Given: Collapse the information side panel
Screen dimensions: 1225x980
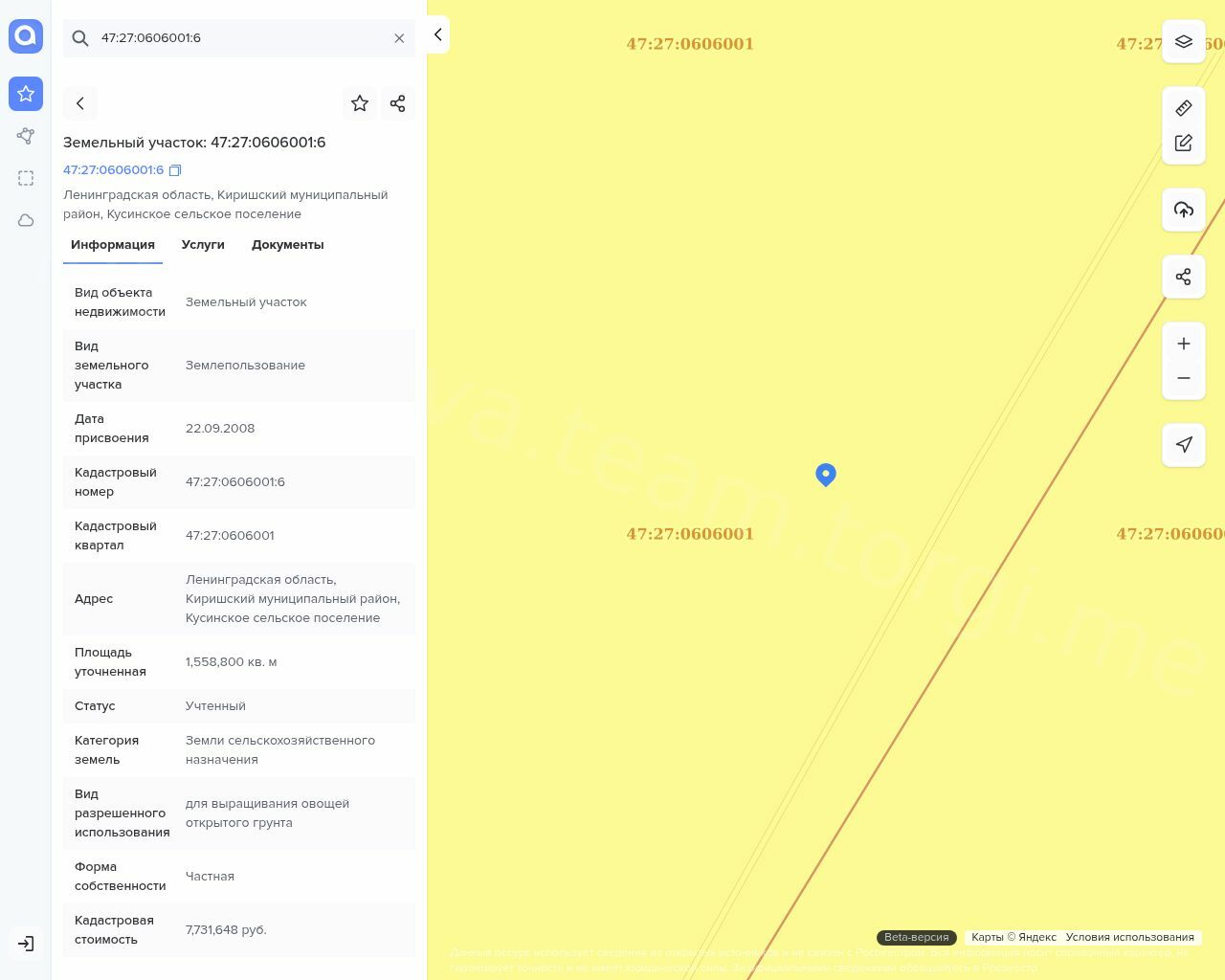Looking at the screenshot, I should pyautogui.click(x=437, y=34).
